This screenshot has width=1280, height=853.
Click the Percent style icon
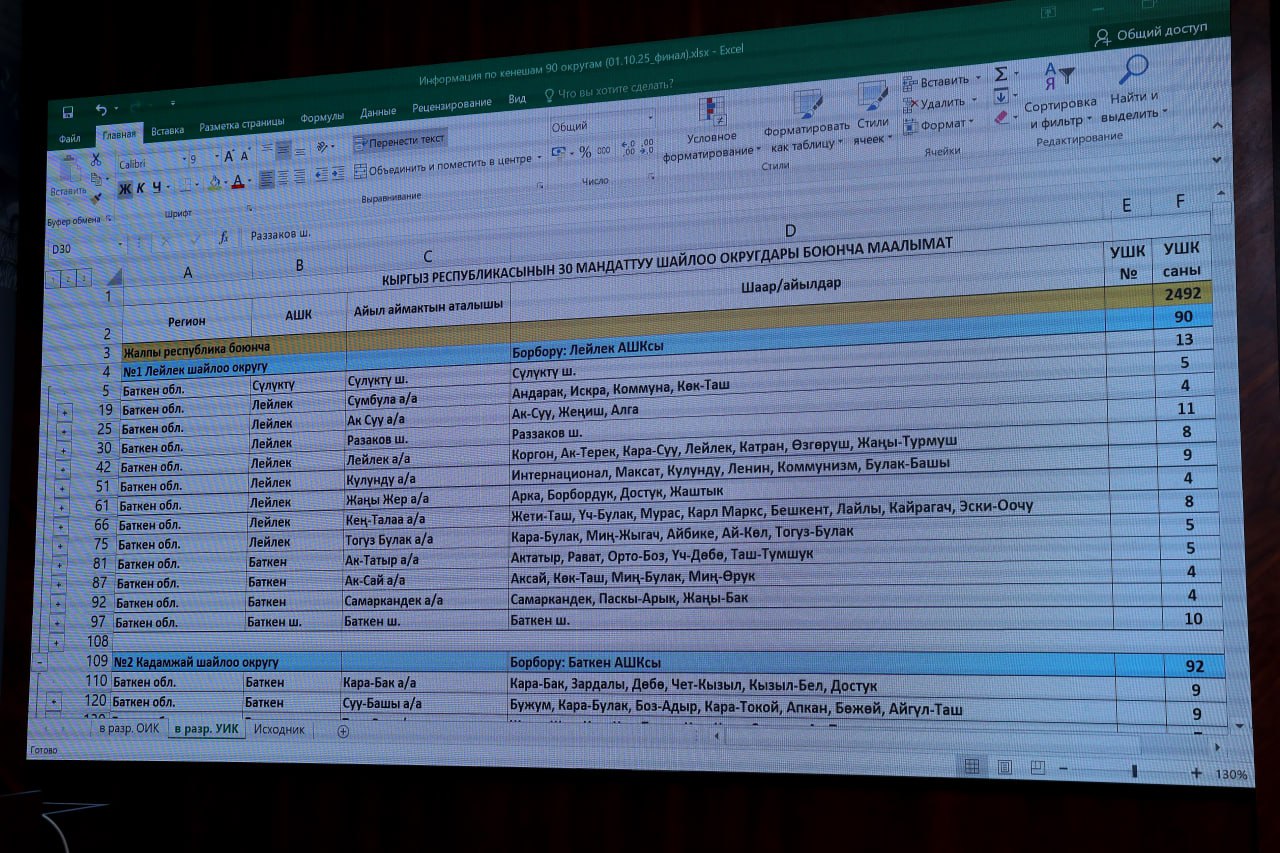coord(585,152)
